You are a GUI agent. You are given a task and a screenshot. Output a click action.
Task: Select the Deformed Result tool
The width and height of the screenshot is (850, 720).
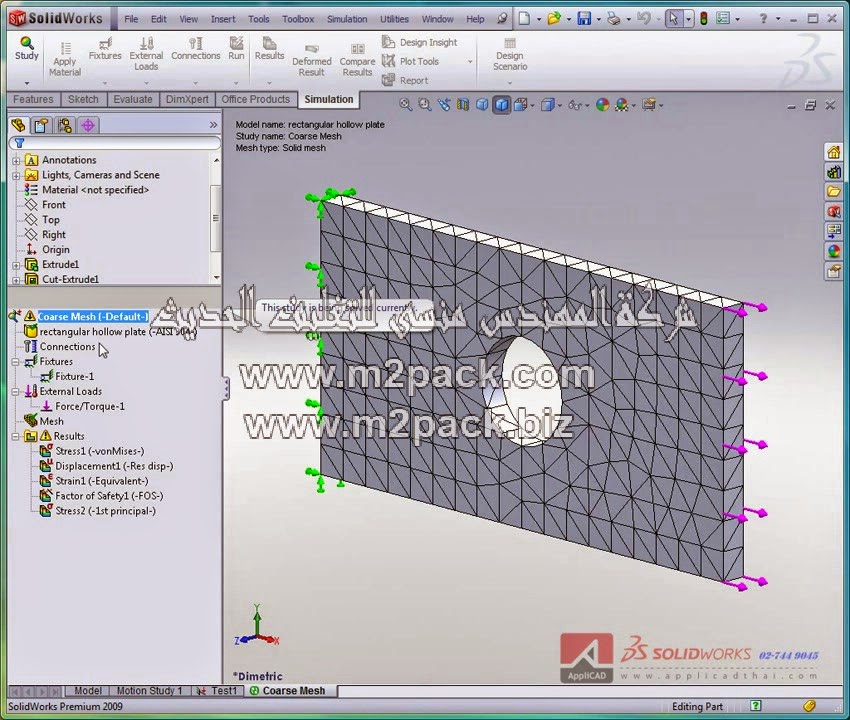click(x=312, y=60)
